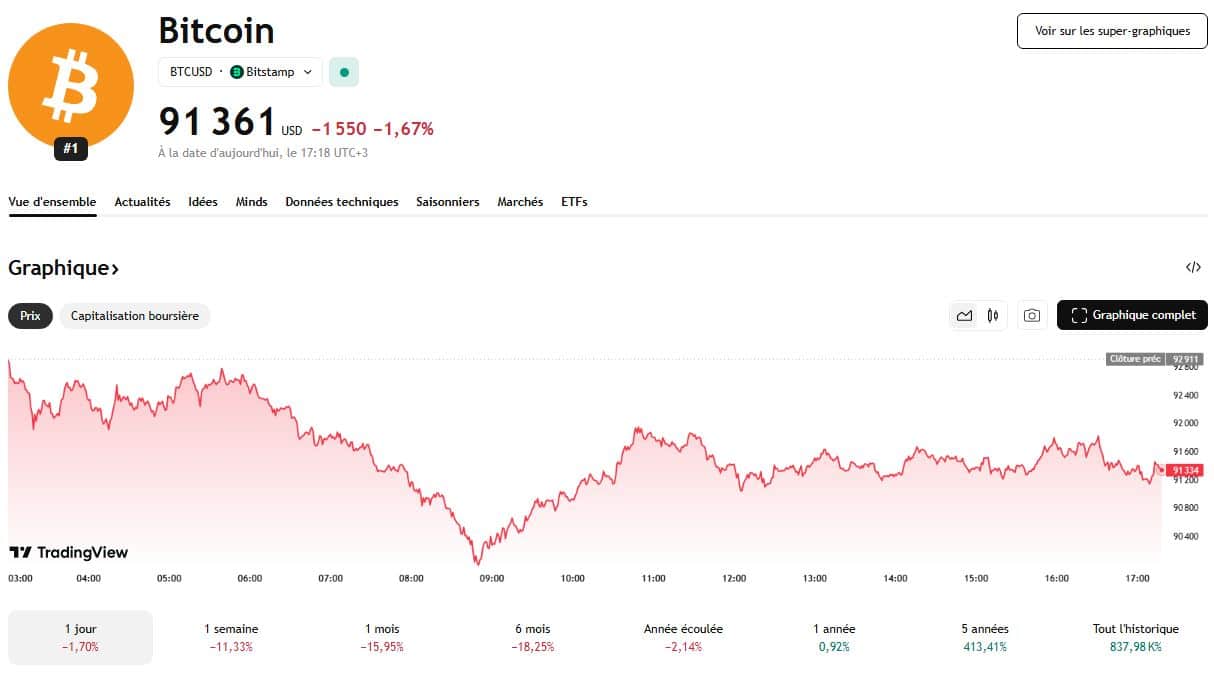Click the orange Bitcoin logo

tap(71, 86)
